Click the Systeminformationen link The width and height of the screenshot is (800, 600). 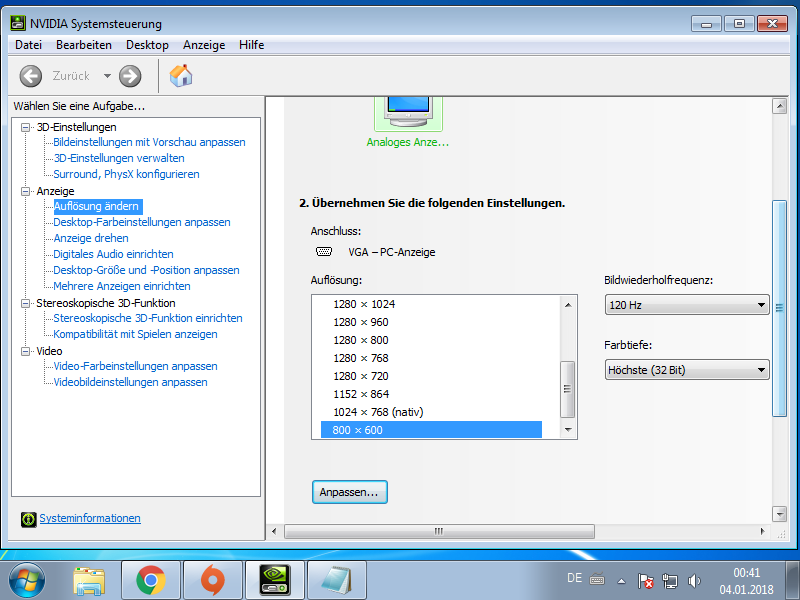pyautogui.click(x=90, y=518)
